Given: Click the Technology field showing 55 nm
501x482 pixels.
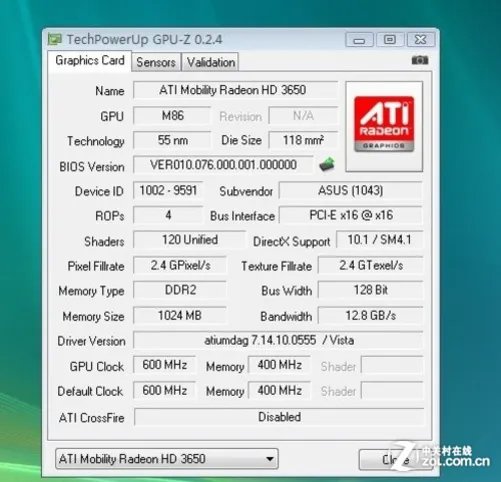Looking at the screenshot, I should pos(172,140).
